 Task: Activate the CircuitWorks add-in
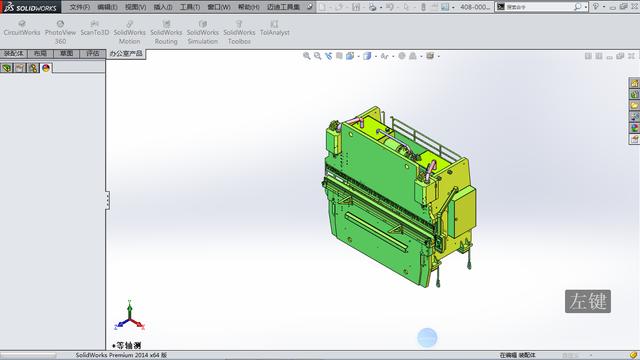click(x=22, y=28)
